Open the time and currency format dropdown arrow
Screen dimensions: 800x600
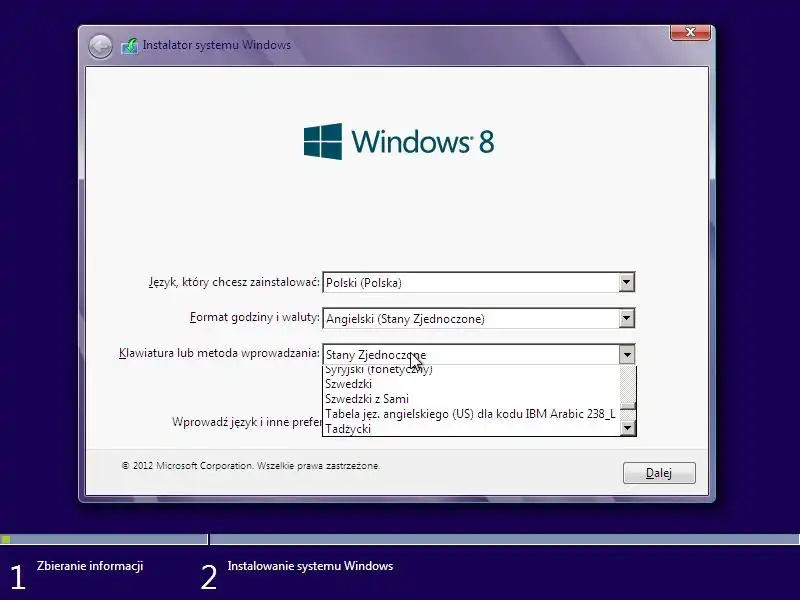pyautogui.click(x=627, y=318)
